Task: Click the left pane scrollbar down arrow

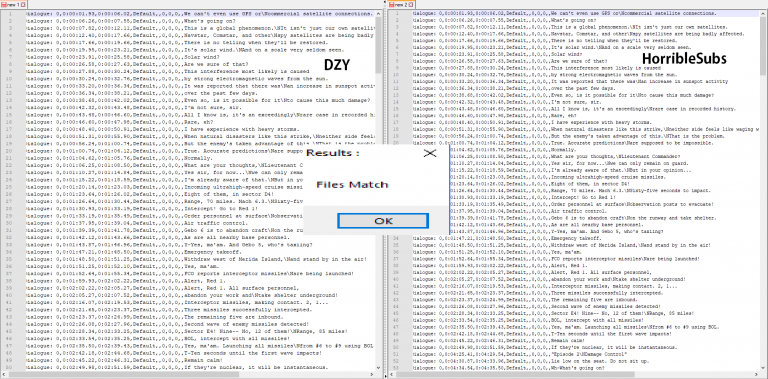Action: coord(379,368)
